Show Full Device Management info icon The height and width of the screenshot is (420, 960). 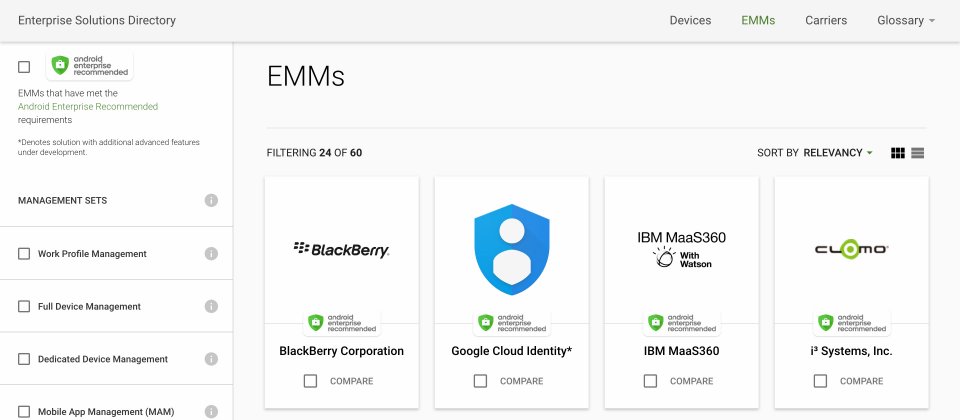pos(211,306)
